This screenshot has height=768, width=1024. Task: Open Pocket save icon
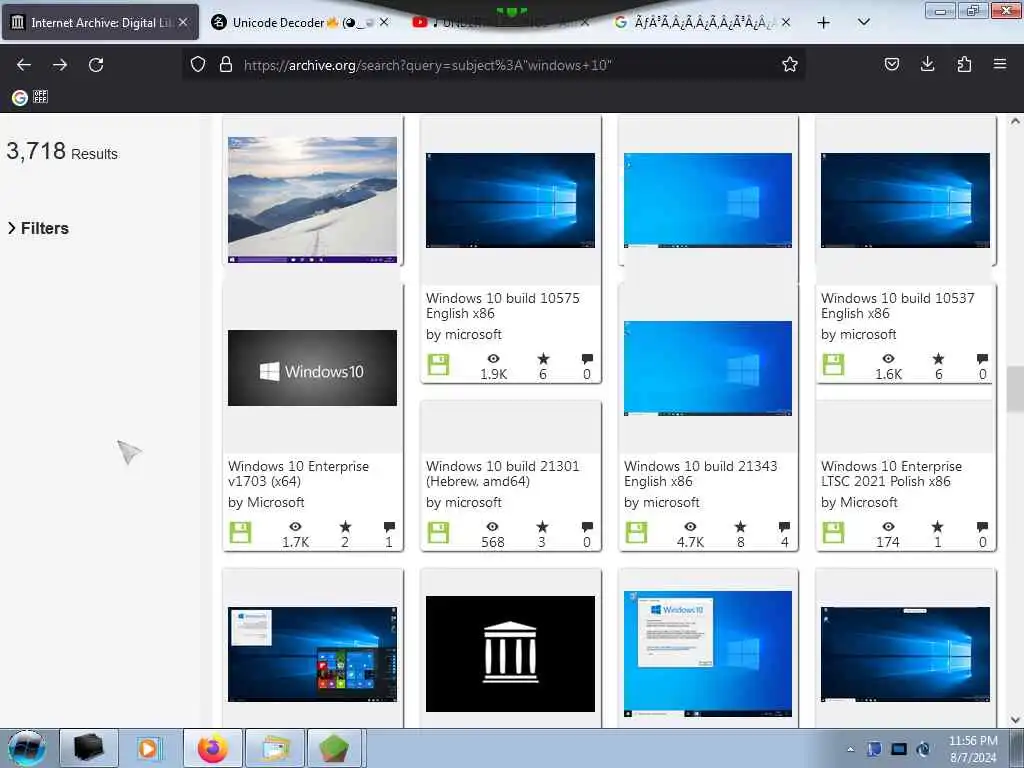[x=891, y=64]
